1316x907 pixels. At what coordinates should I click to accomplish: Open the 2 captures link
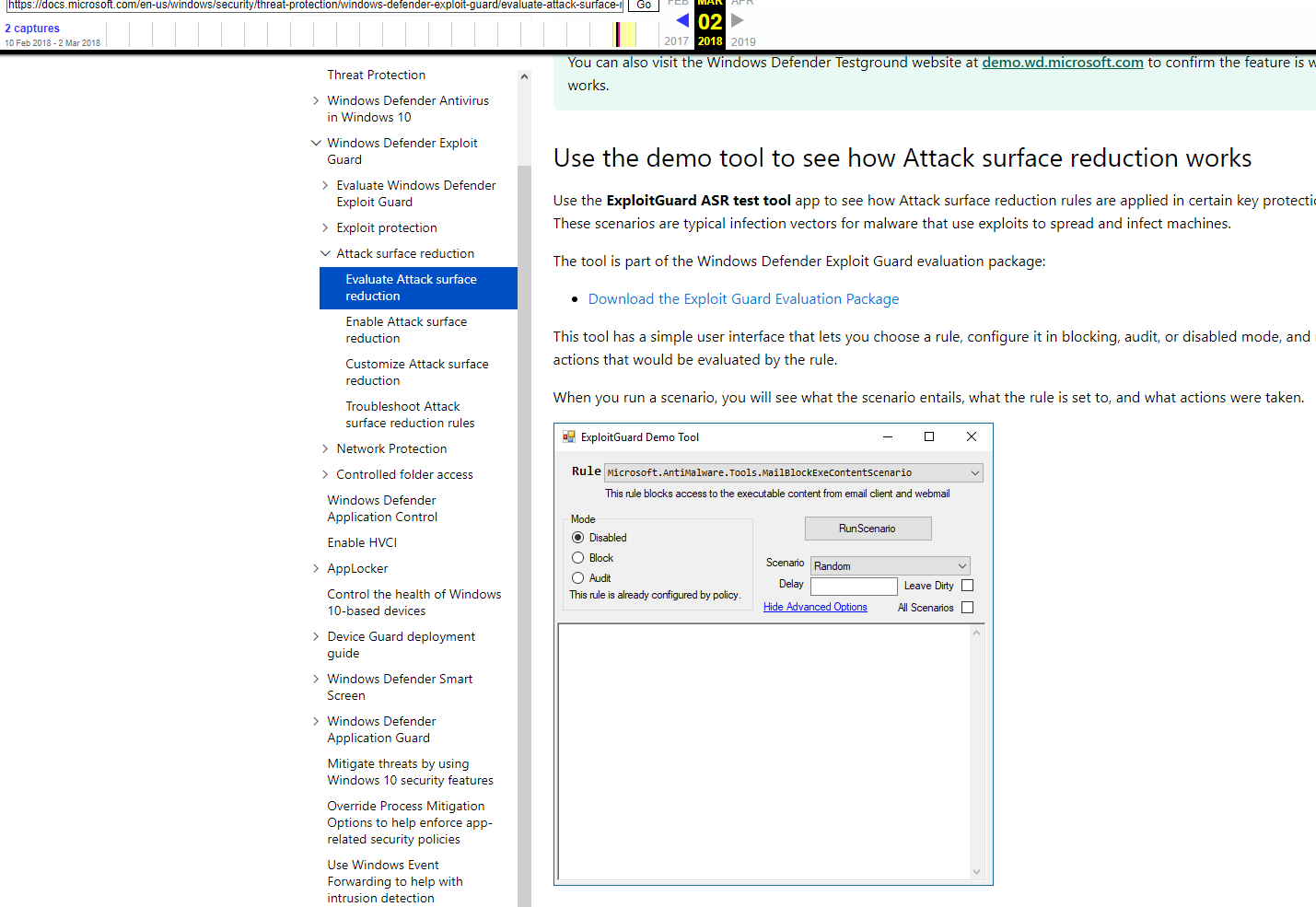pos(32,29)
